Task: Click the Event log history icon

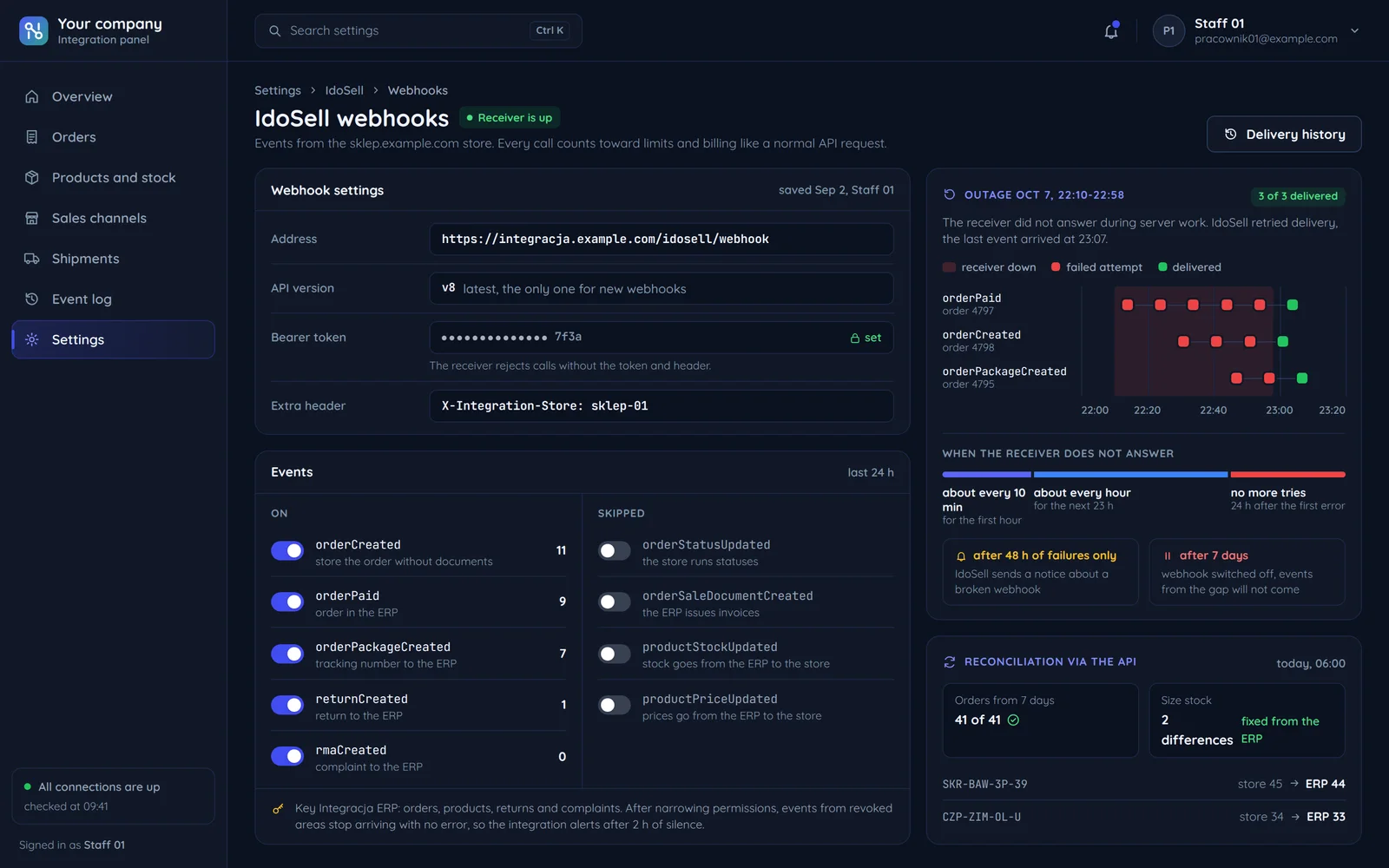Action: pyautogui.click(x=32, y=299)
